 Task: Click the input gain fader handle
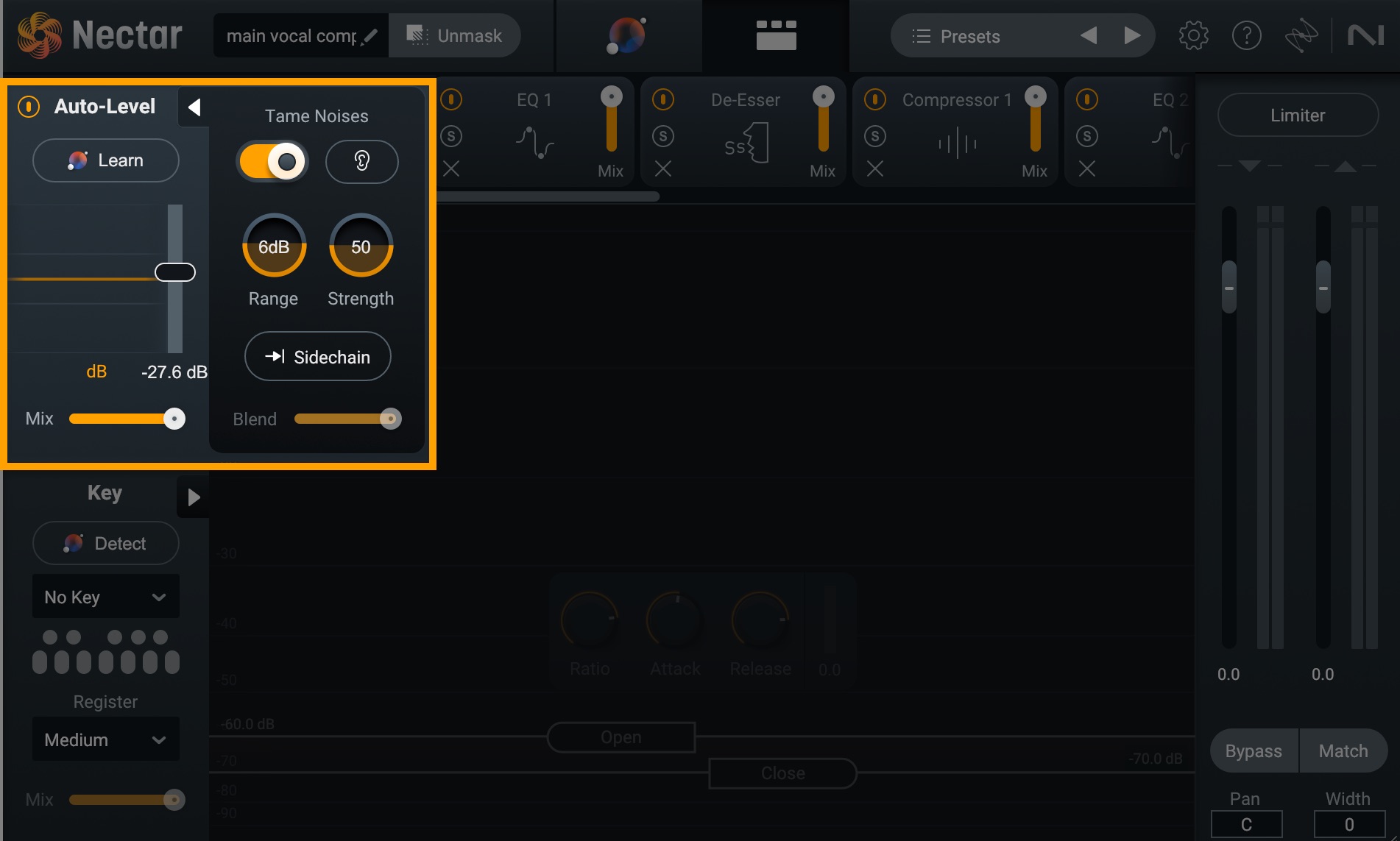tap(1228, 287)
